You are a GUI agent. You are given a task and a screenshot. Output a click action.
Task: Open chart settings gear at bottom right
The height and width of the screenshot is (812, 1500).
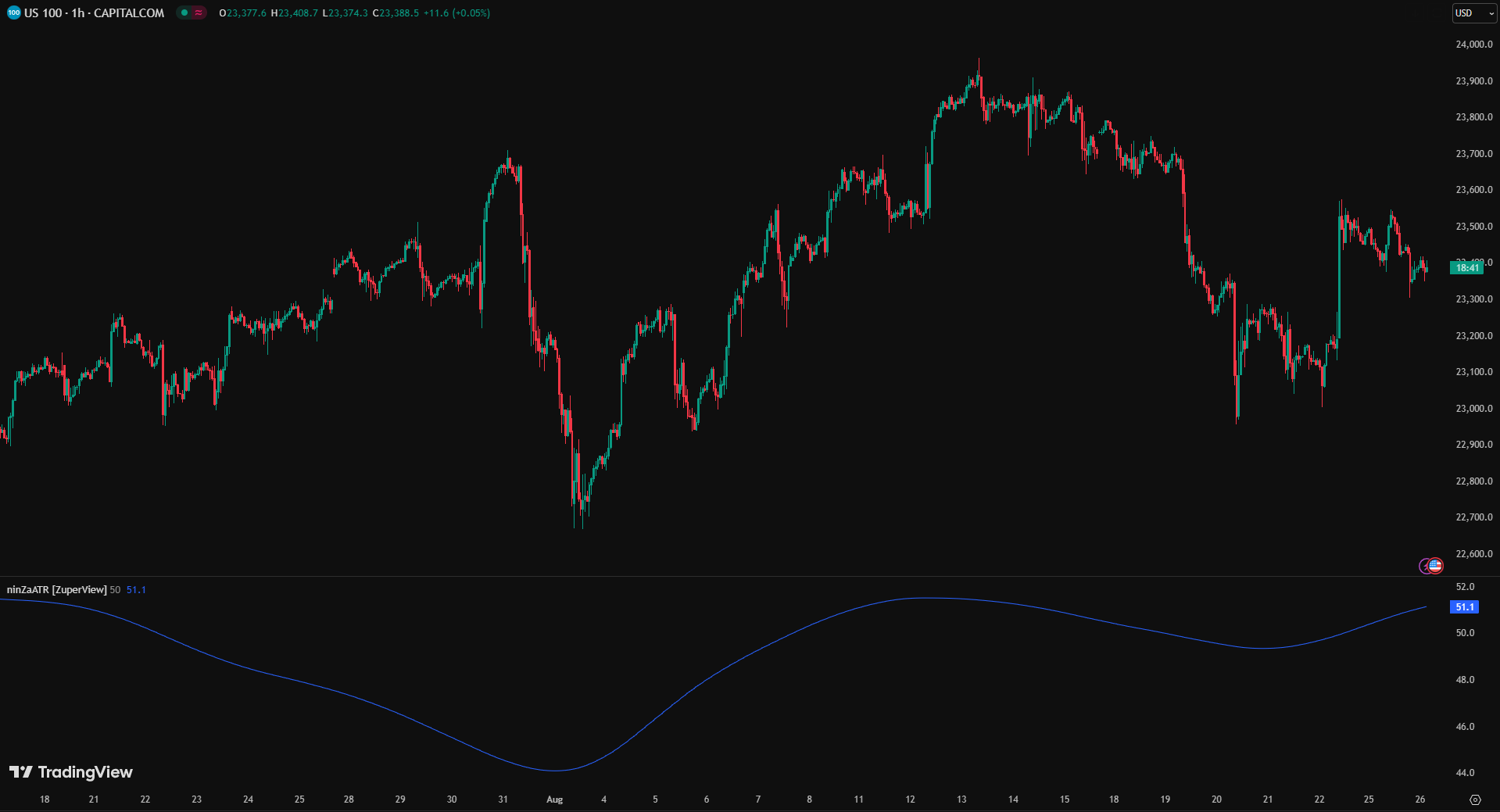[x=1475, y=799]
